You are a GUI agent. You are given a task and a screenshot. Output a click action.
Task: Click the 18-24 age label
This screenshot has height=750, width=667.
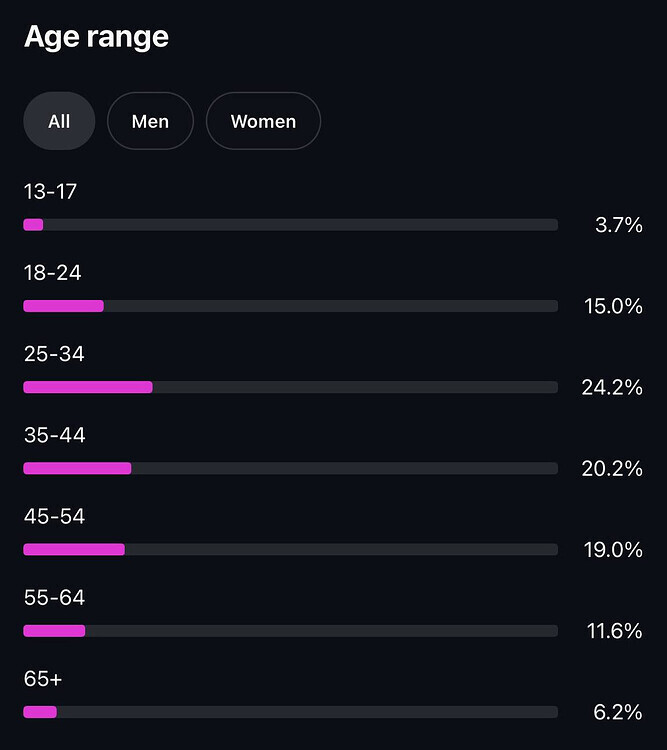pos(52,272)
